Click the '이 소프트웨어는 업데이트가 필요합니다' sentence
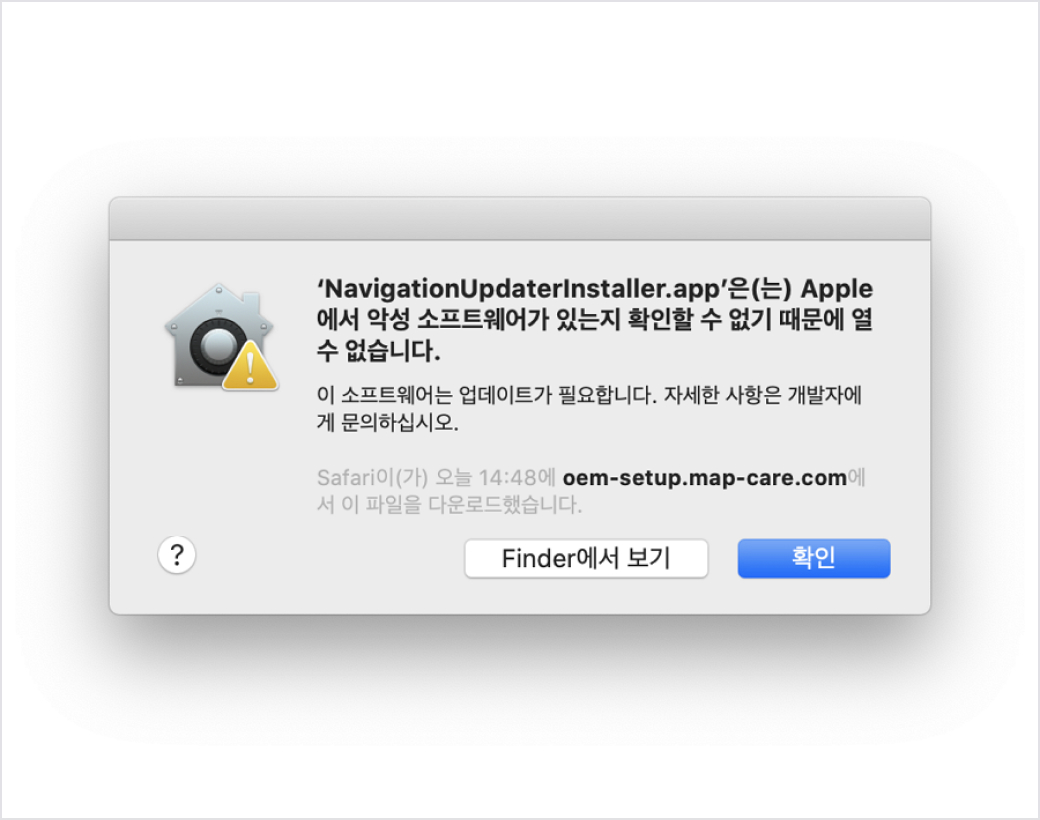The image size is (1040, 820). (x=487, y=395)
